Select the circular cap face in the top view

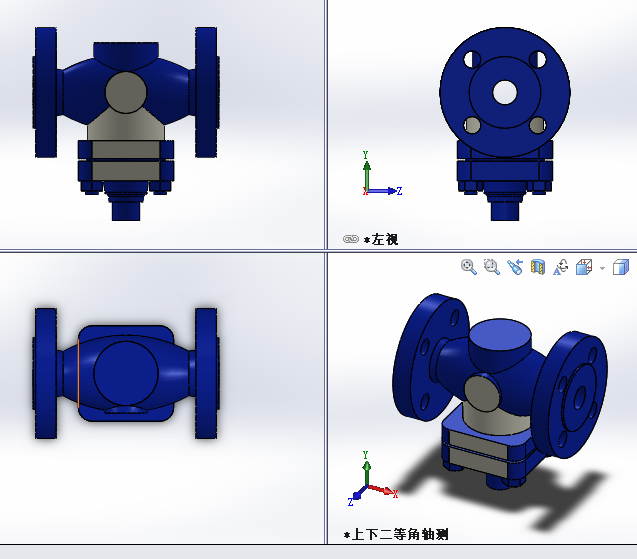[126, 373]
